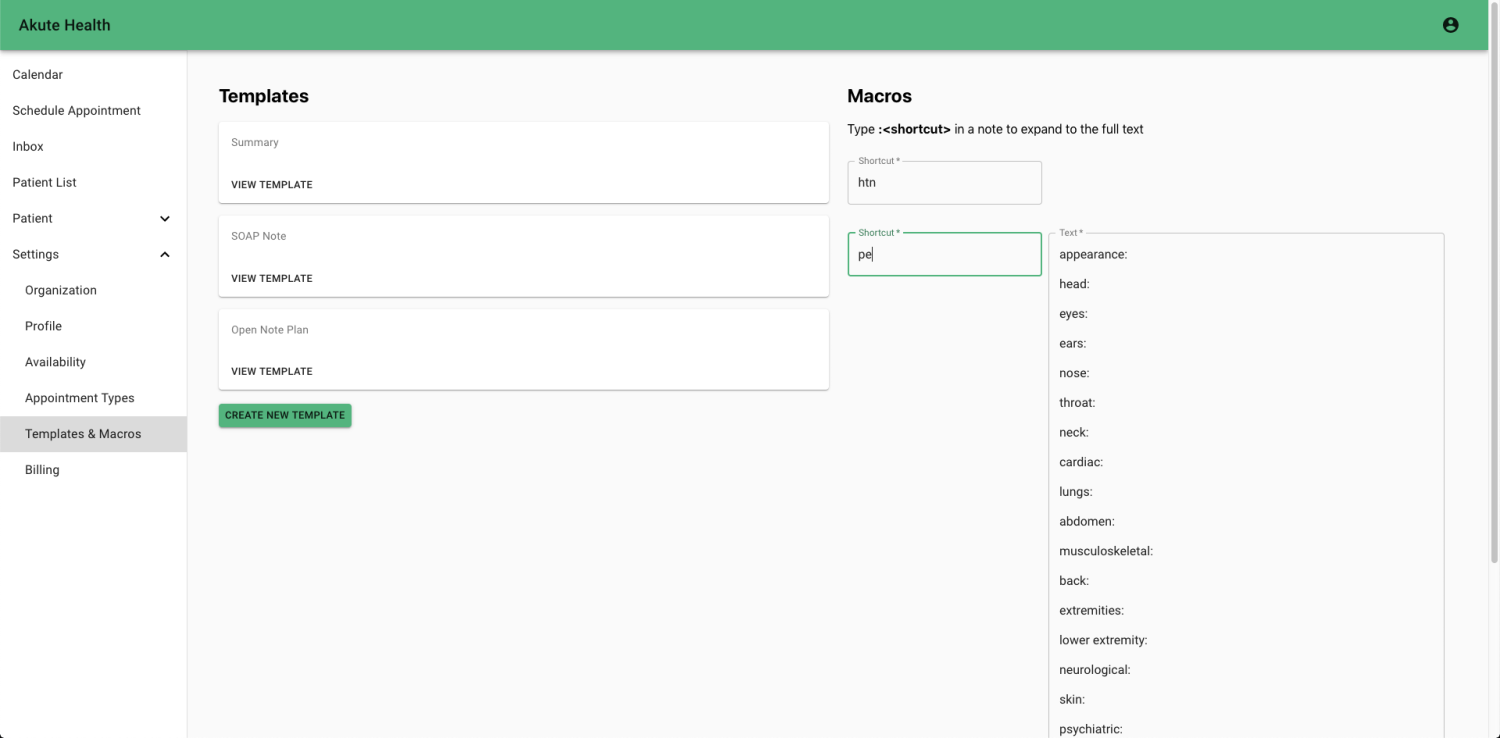Click Create New Template button
1500x738 pixels.
tap(285, 415)
